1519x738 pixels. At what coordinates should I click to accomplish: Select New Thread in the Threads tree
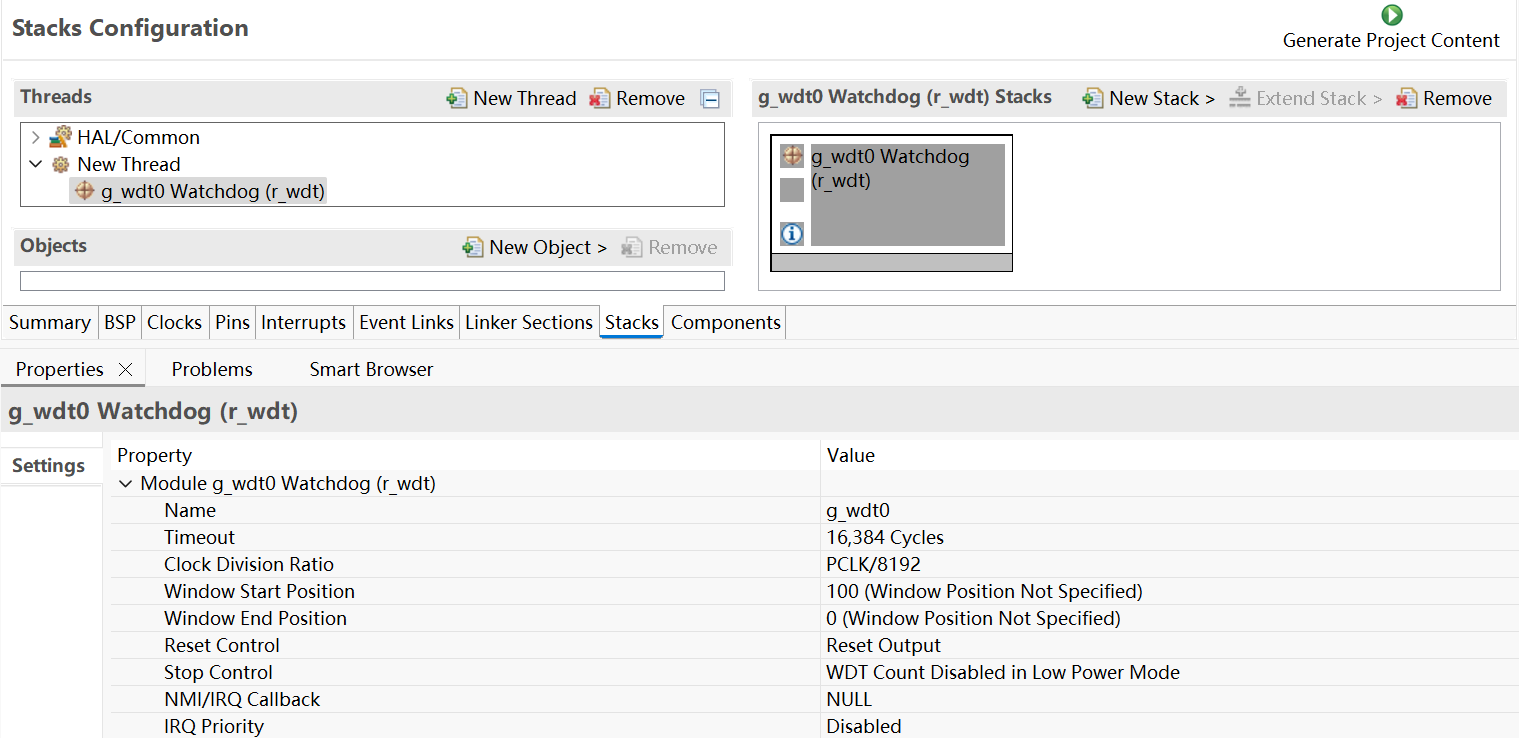(129, 164)
